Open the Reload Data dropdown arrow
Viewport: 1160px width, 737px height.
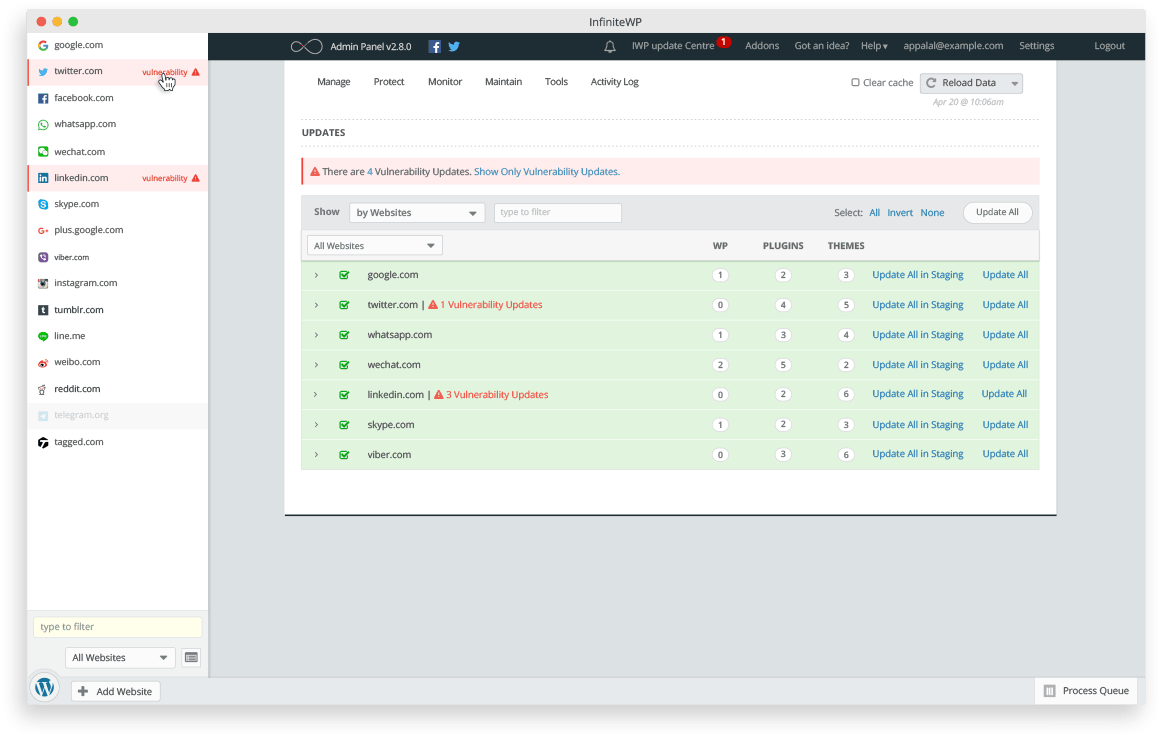pos(1014,84)
